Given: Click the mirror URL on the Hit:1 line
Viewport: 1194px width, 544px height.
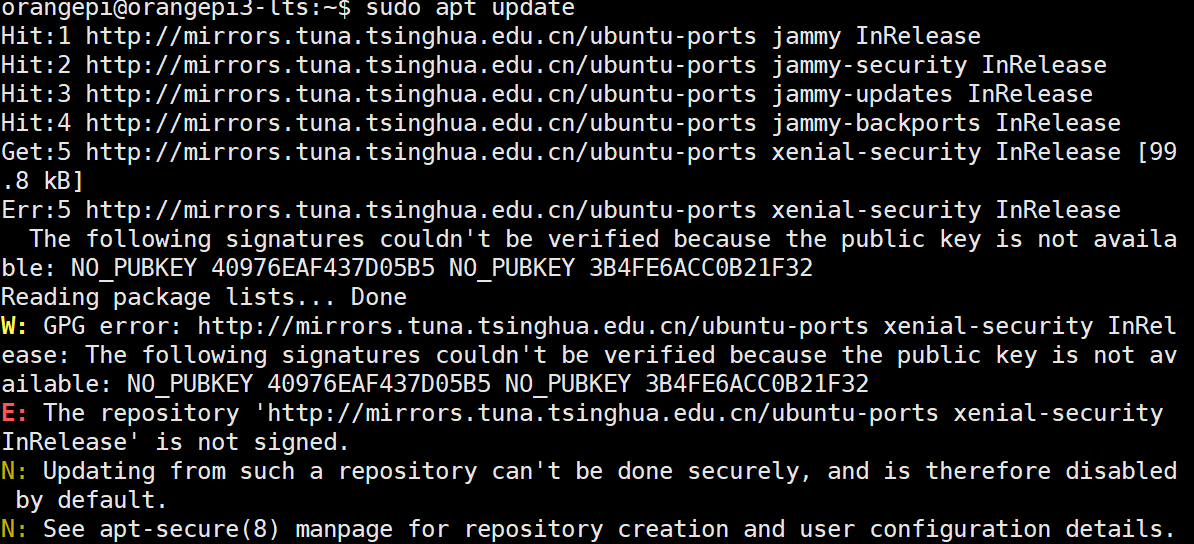Looking at the screenshot, I should click(x=421, y=37).
